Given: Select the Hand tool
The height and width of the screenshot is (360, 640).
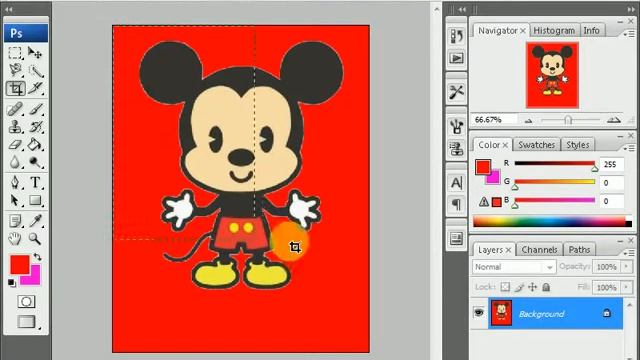Looking at the screenshot, I should click(15, 238).
